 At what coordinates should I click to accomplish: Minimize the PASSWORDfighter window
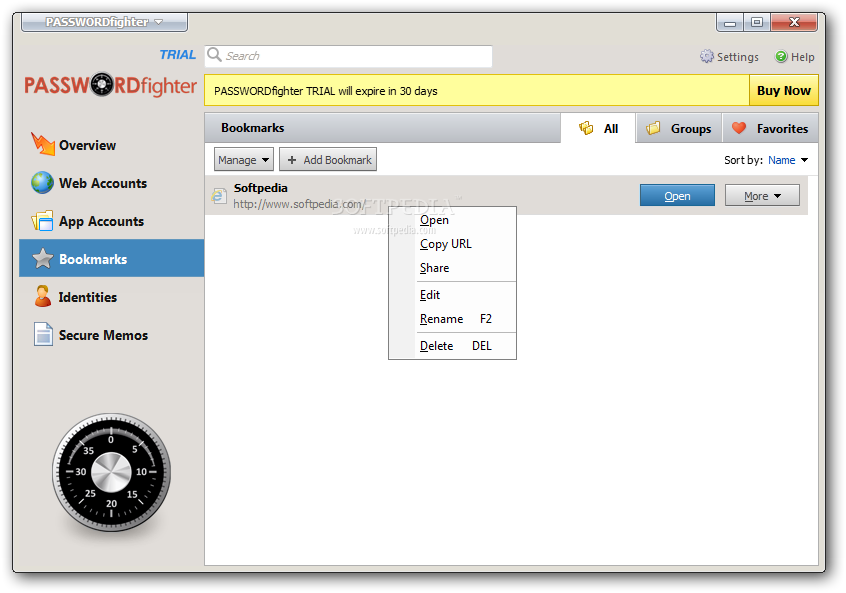[x=730, y=22]
